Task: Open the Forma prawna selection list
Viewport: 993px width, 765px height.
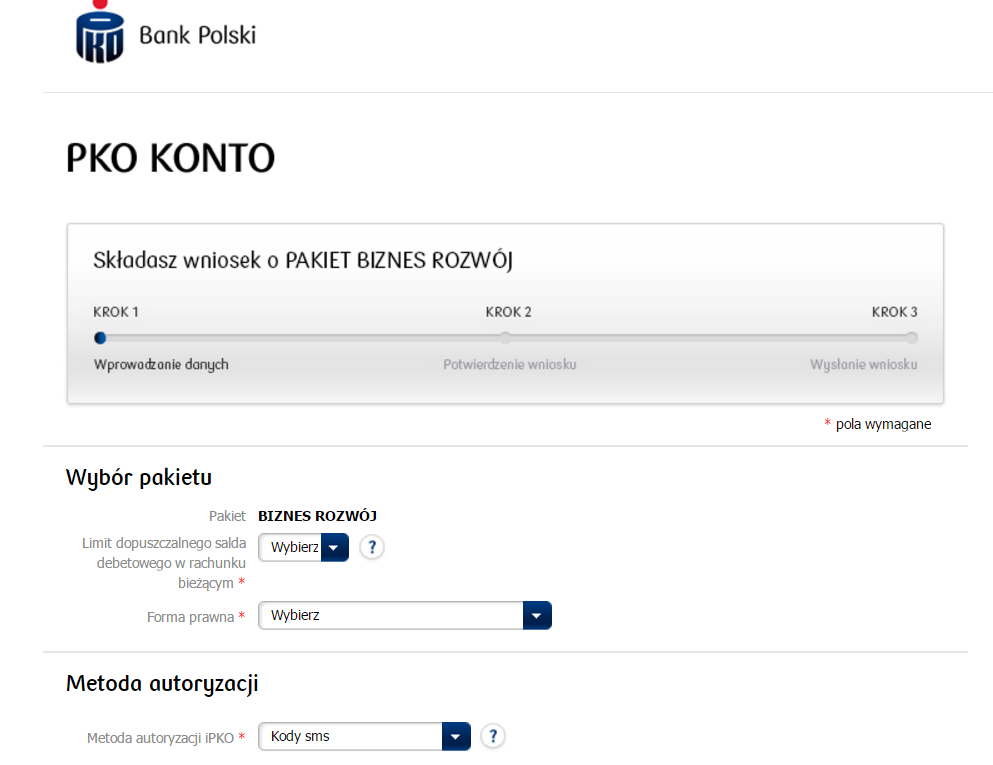Action: pyautogui.click(x=405, y=616)
